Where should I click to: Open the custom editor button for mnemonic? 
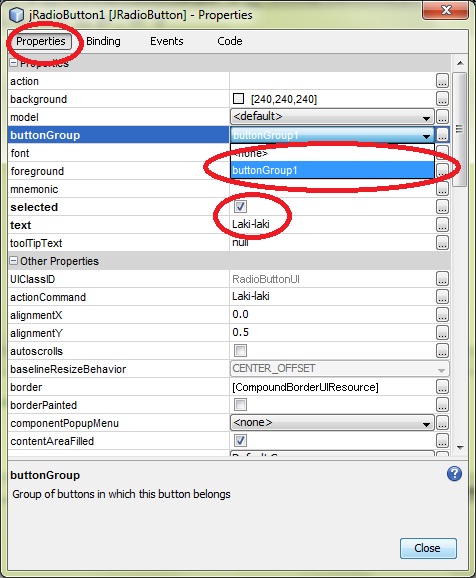[442, 189]
